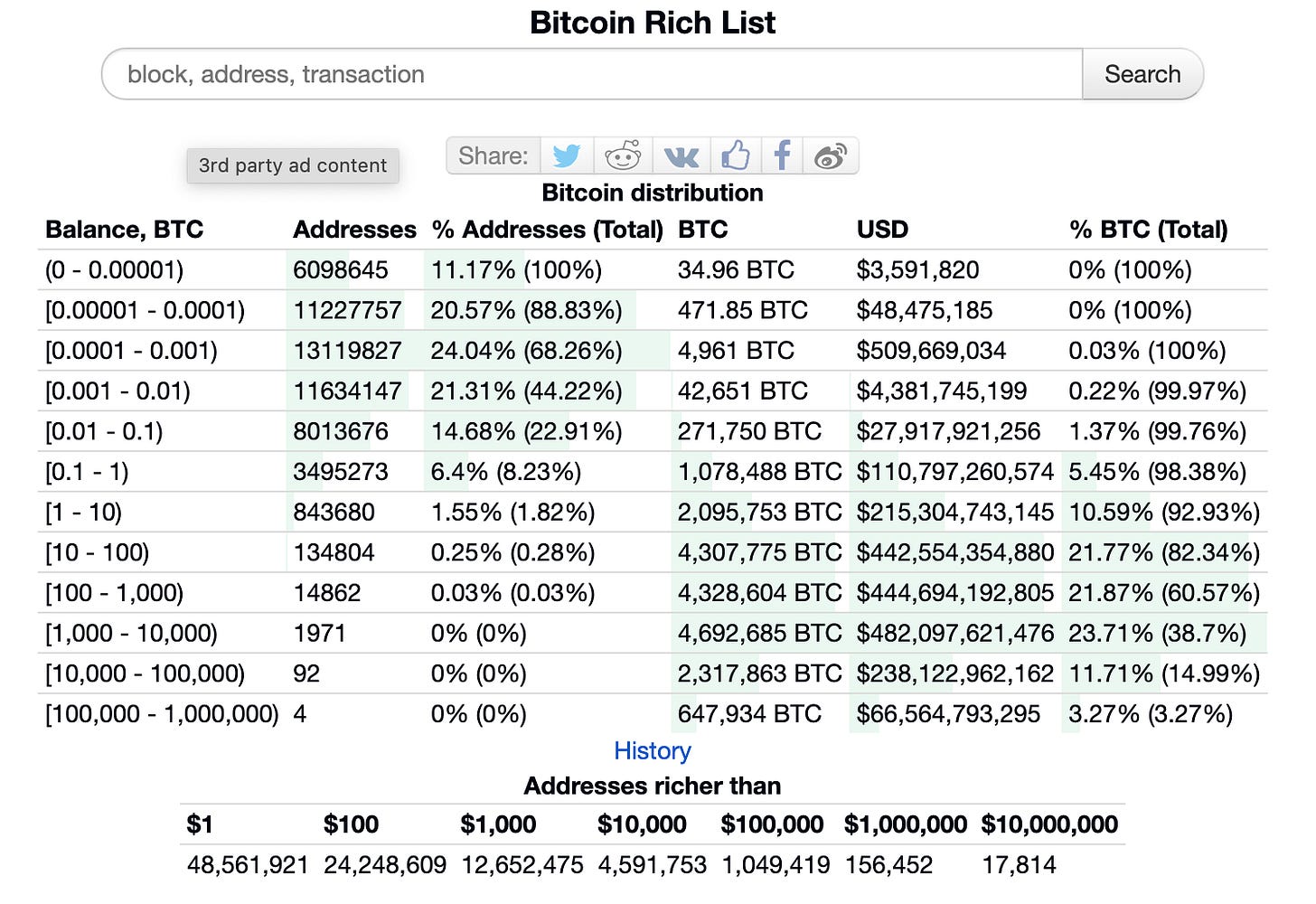Viewport: 1316px width, 904px height.
Task: Click the [100 - 1,000) balance range
Action: (x=114, y=593)
